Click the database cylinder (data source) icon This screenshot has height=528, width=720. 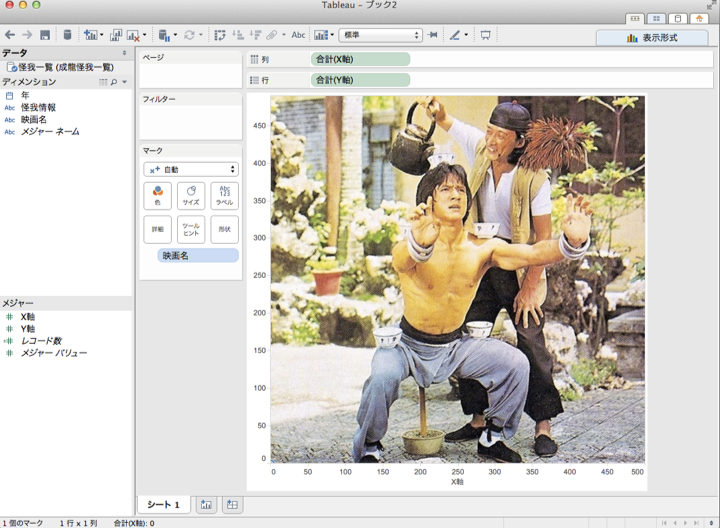pos(67,35)
